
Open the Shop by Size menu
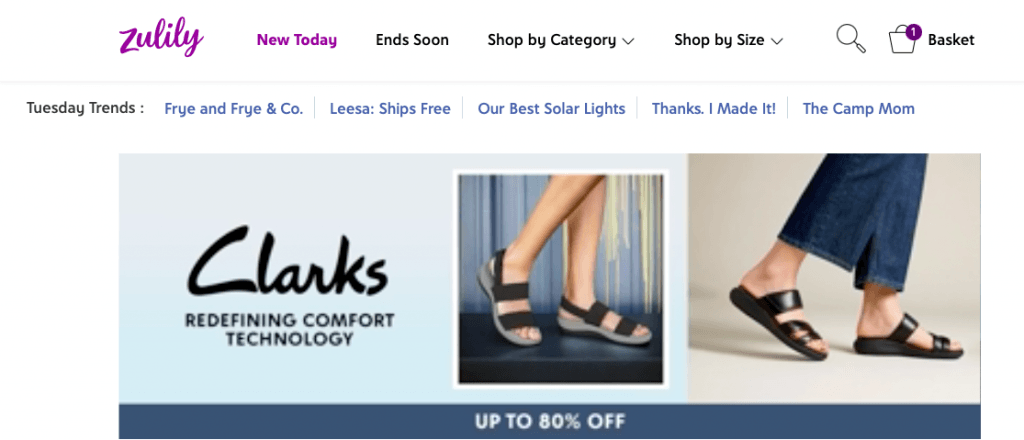pos(728,40)
